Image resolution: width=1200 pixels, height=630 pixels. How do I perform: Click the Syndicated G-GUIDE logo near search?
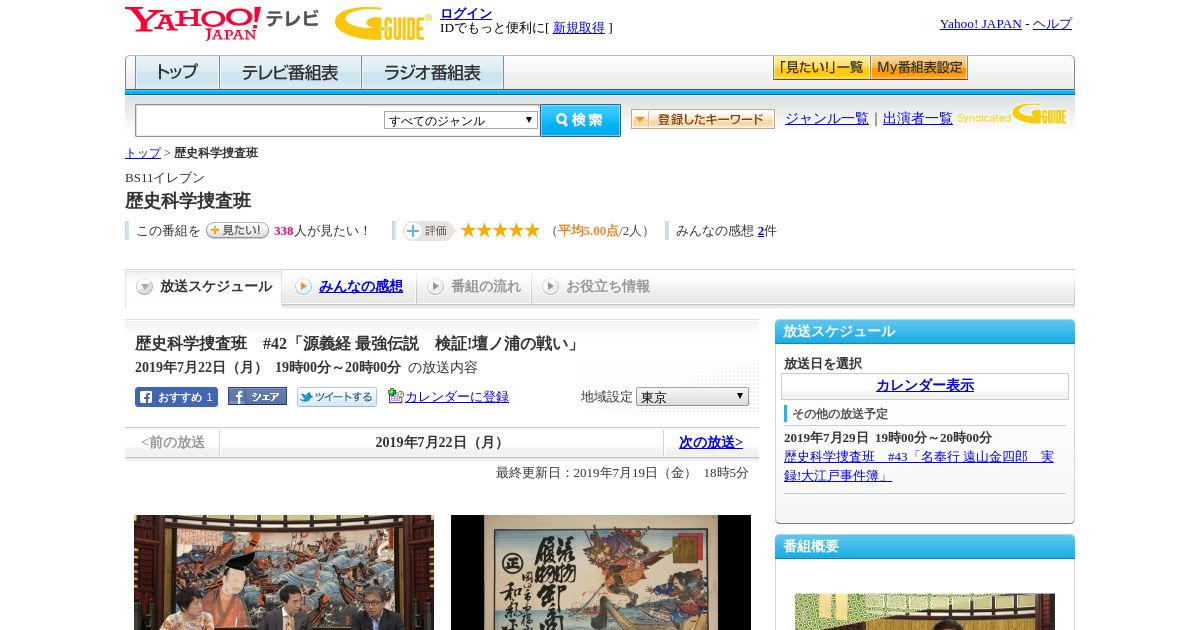point(1012,114)
